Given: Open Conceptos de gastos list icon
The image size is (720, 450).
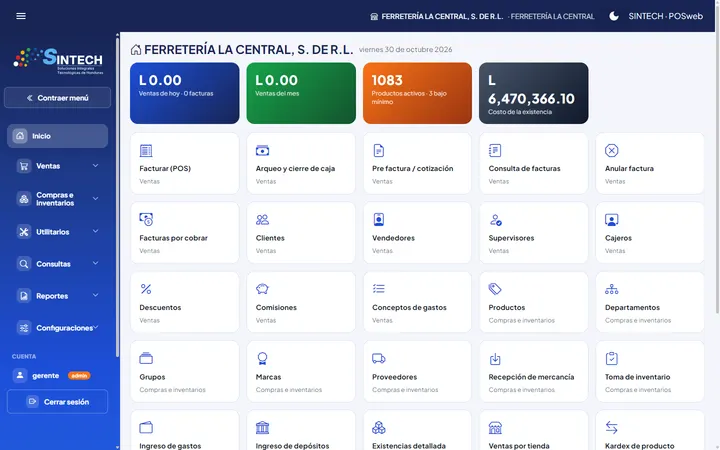Looking at the screenshot, I should [378, 289].
